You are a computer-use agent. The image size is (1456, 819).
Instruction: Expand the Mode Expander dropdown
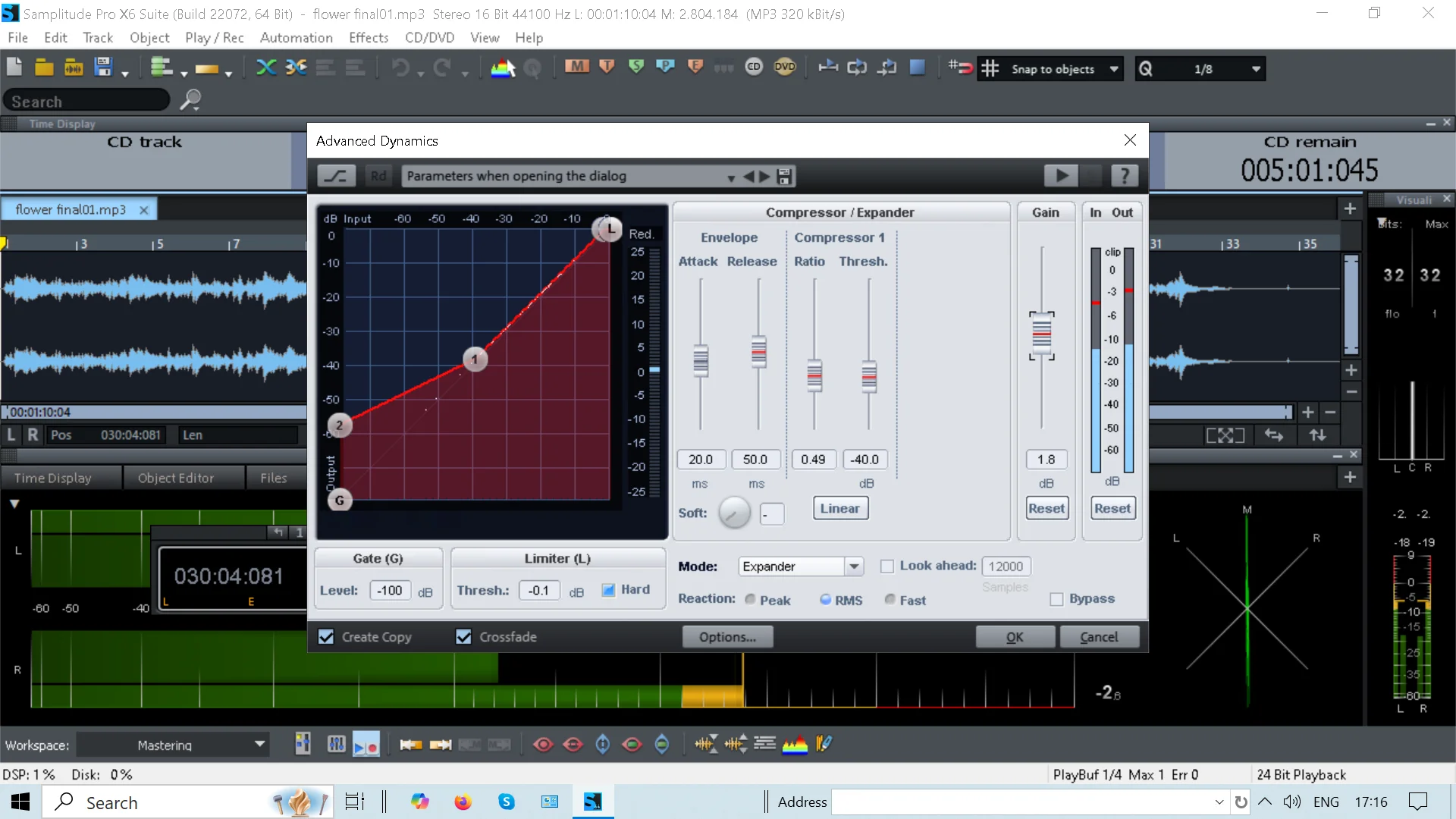[854, 566]
